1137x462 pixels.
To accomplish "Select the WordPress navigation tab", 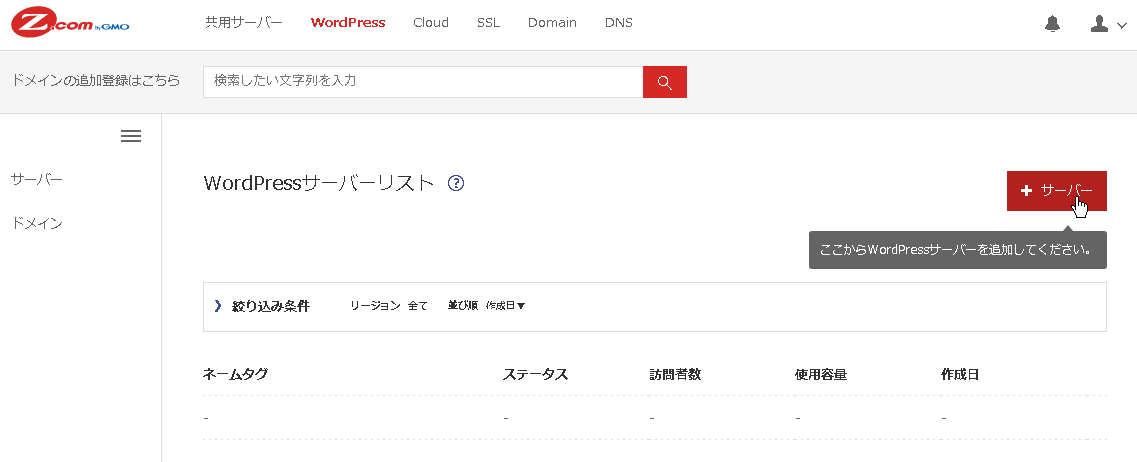I will point(348,22).
